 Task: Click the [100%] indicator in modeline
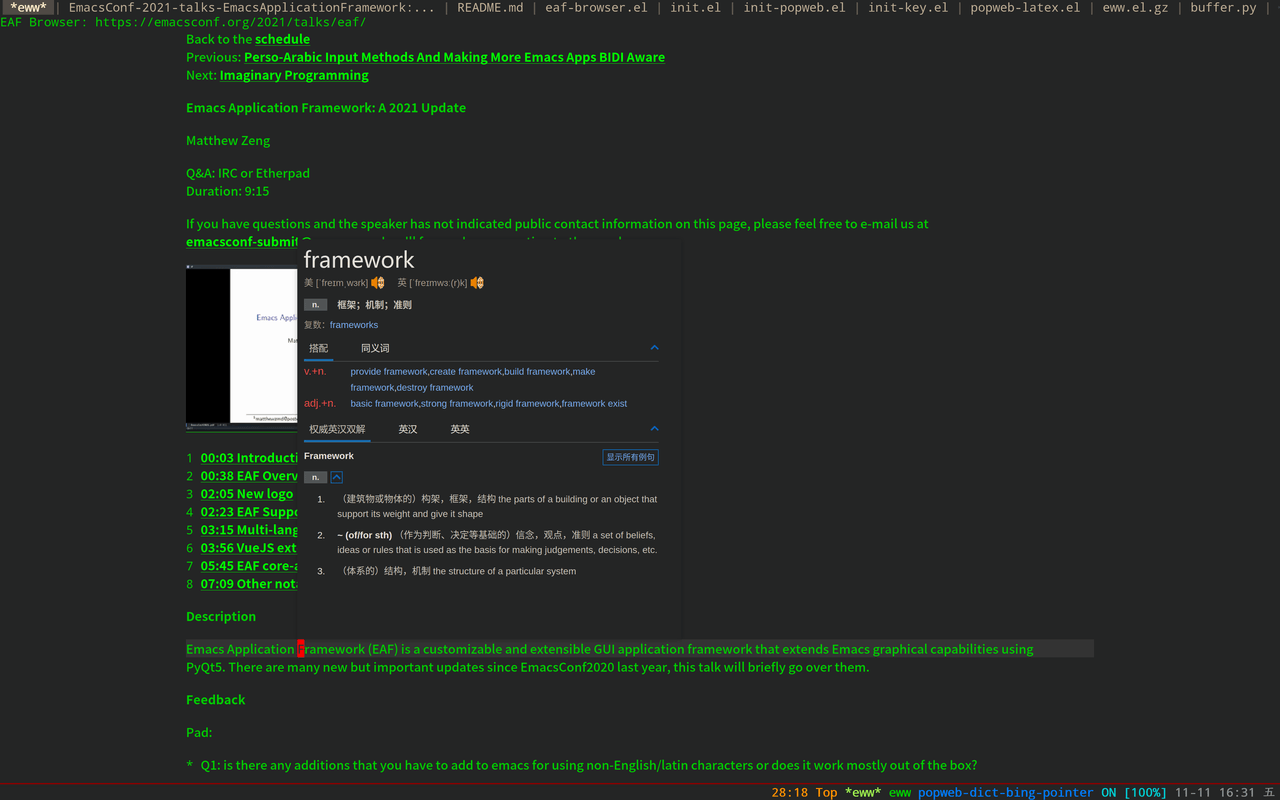[x=1145, y=792]
